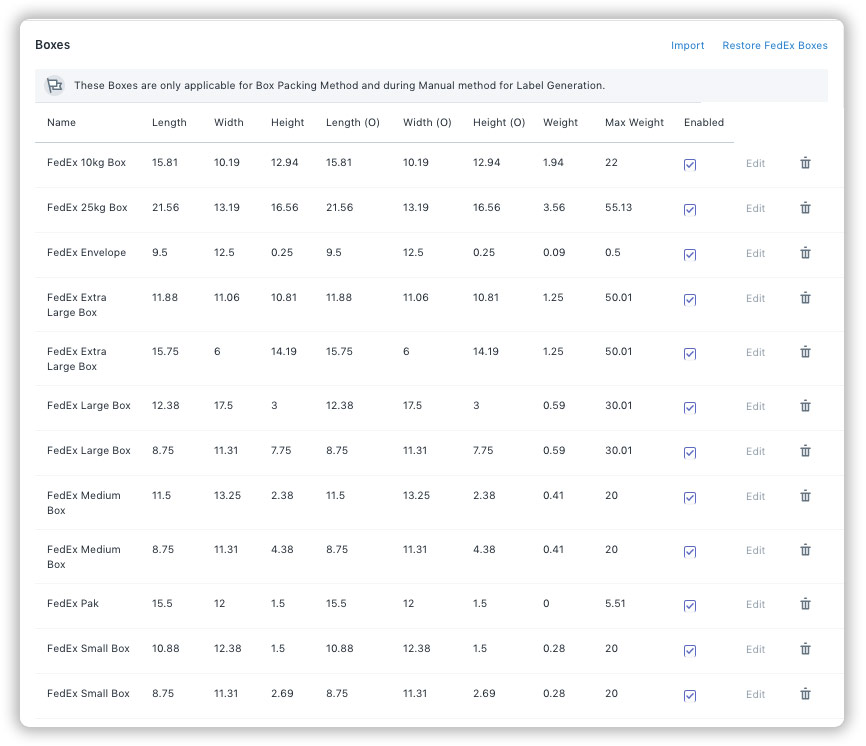Delete the FedEx 10kg Box row
This screenshot has width=866, height=746.
coord(805,163)
